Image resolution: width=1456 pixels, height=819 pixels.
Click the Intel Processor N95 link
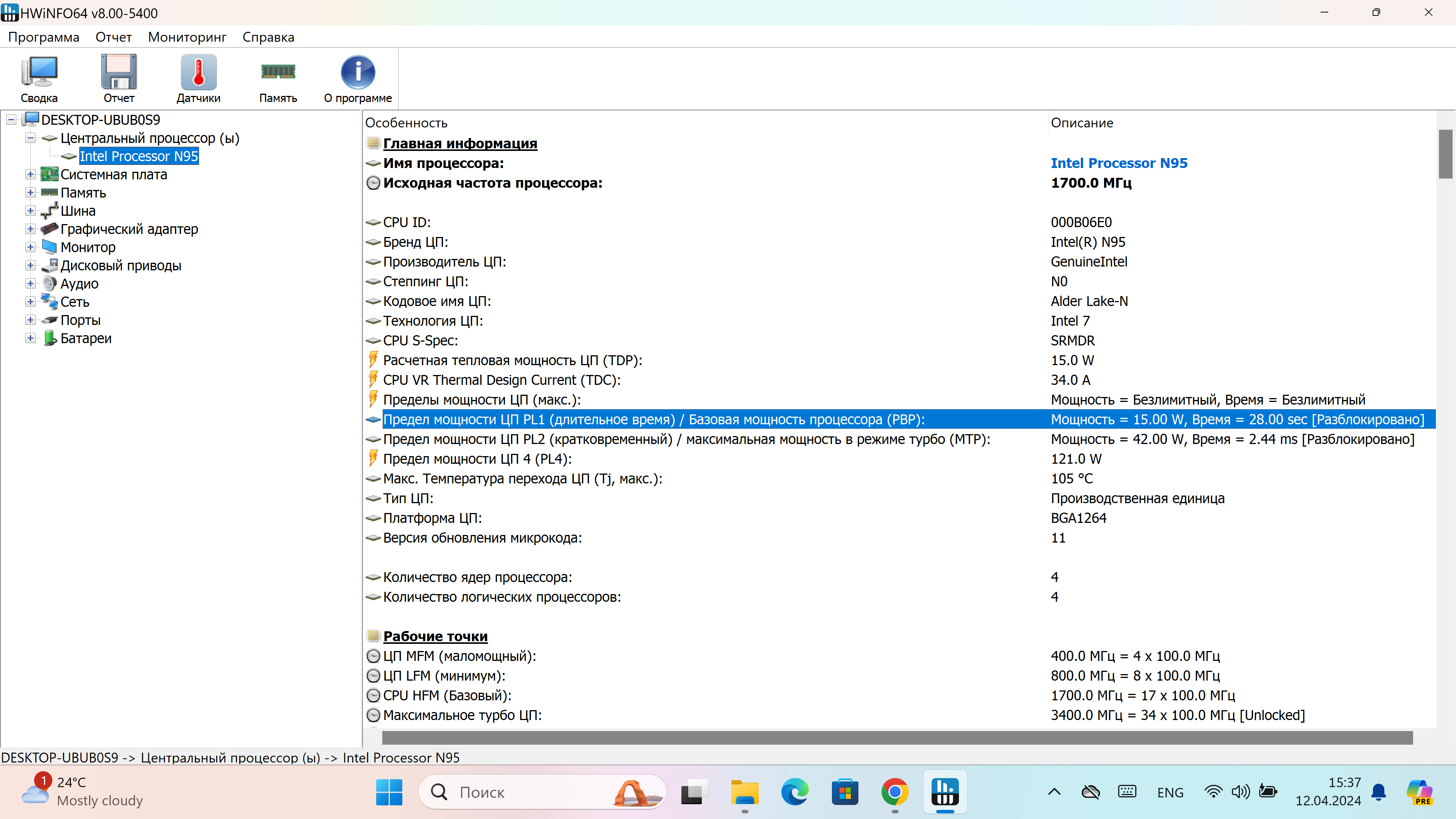pos(1119,163)
